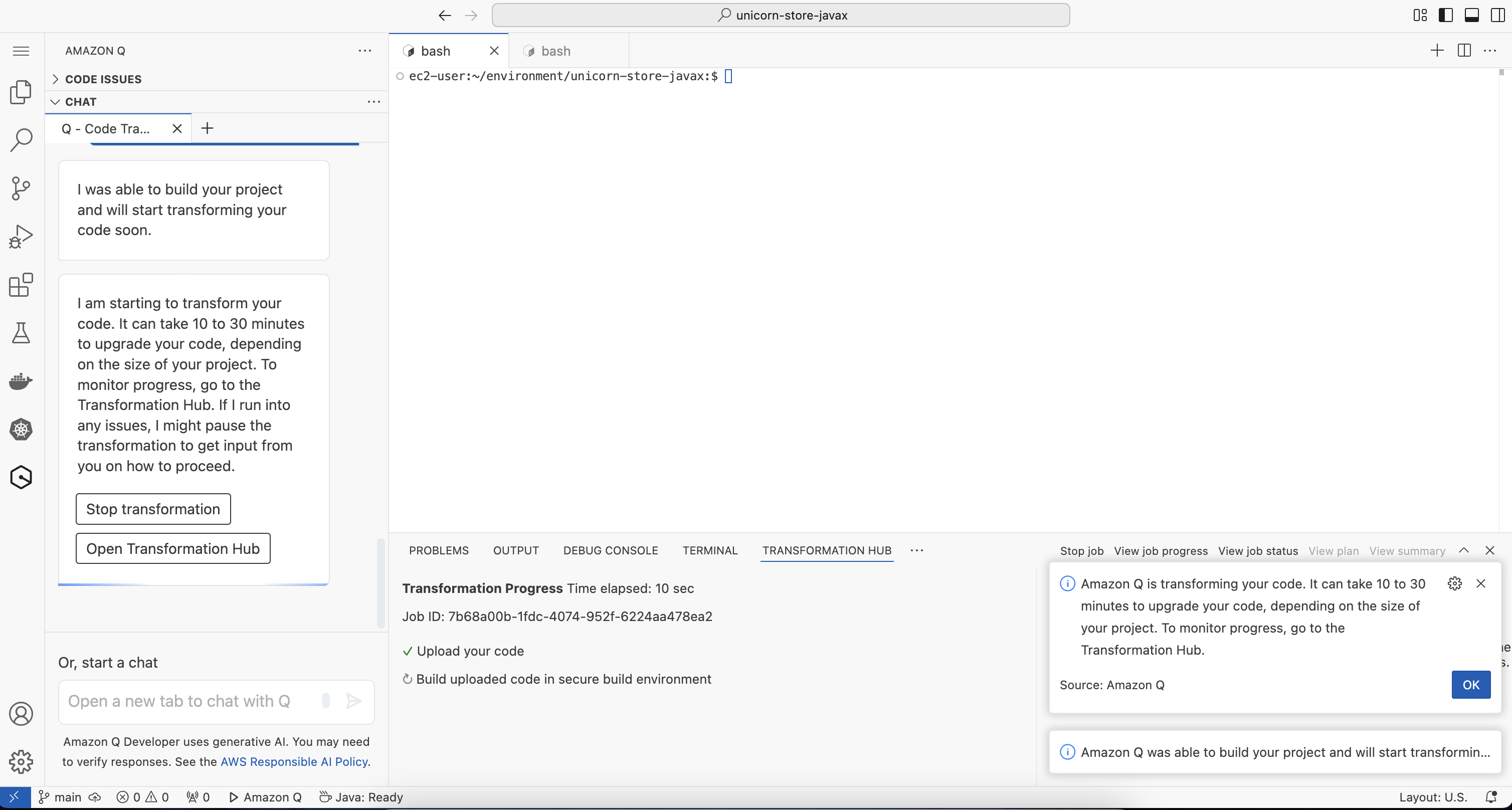1512x810 pixels.
Task: Open the Search view in activity bar
Action: 21,140
